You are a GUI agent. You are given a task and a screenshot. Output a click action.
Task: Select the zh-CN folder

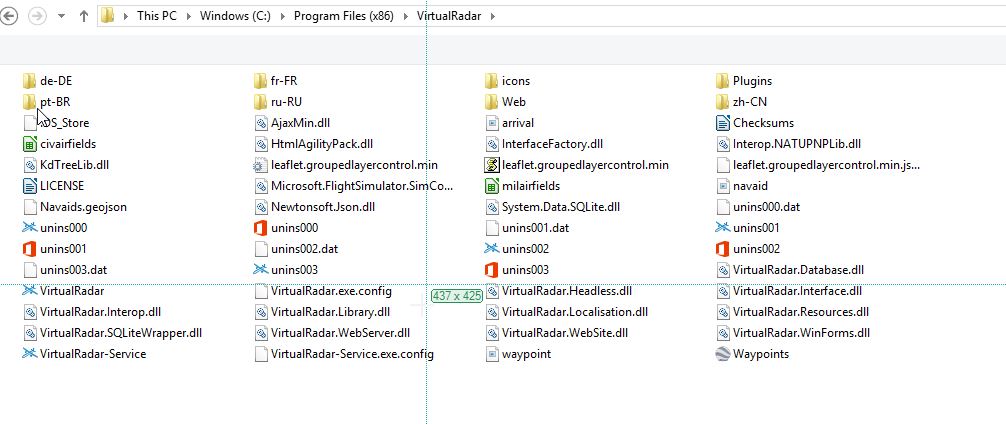741,101
